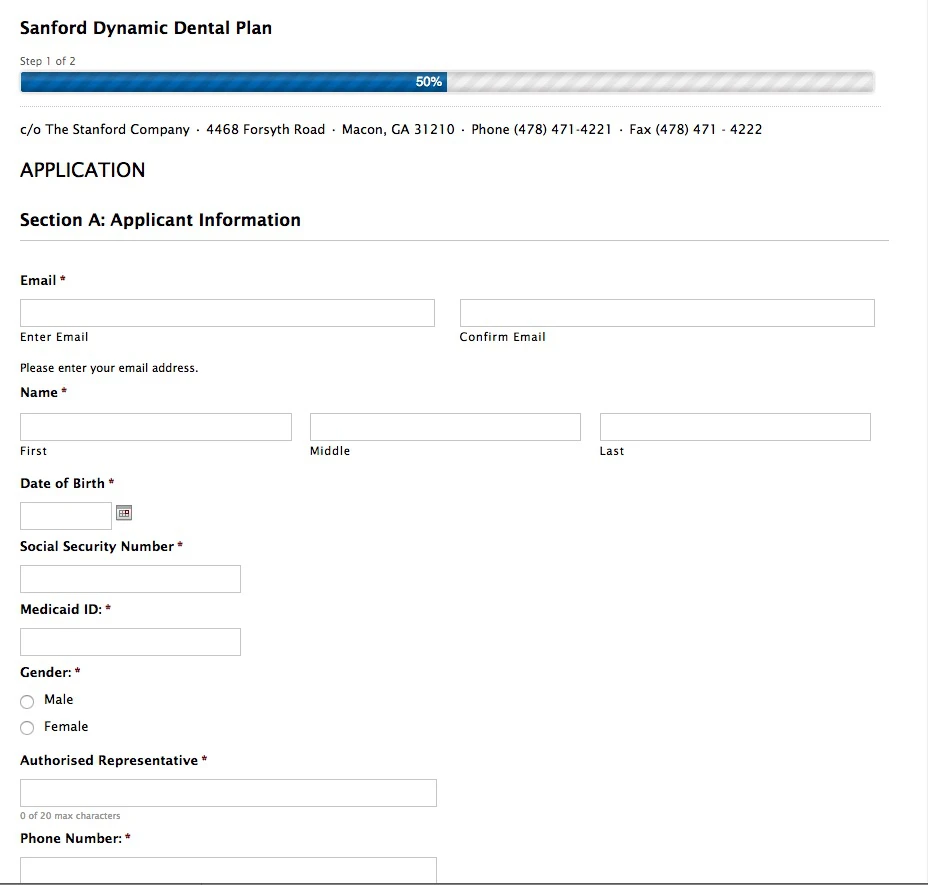Select the Female gender radio button
The image size is (928, 885).
(x=27, y=728)
